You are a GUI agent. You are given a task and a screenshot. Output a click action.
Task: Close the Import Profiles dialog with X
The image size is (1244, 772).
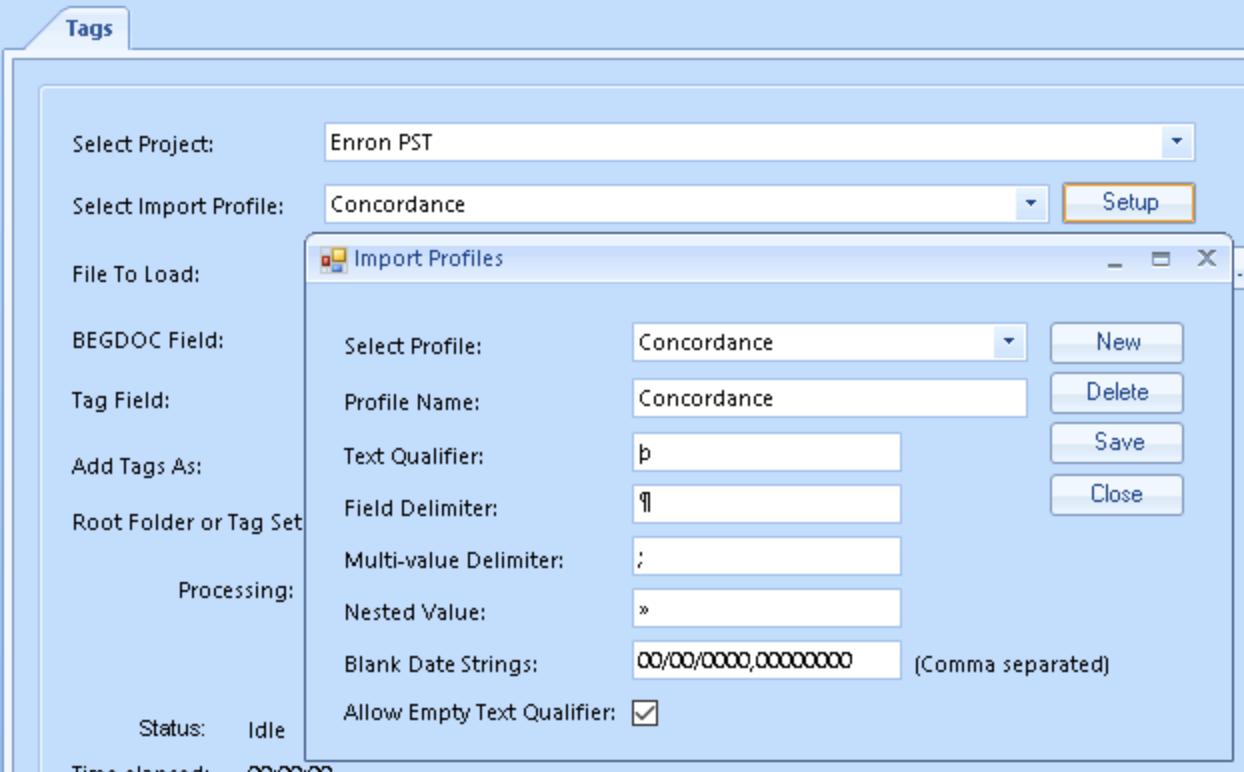pyautogui.click(x=1207, y=258)
